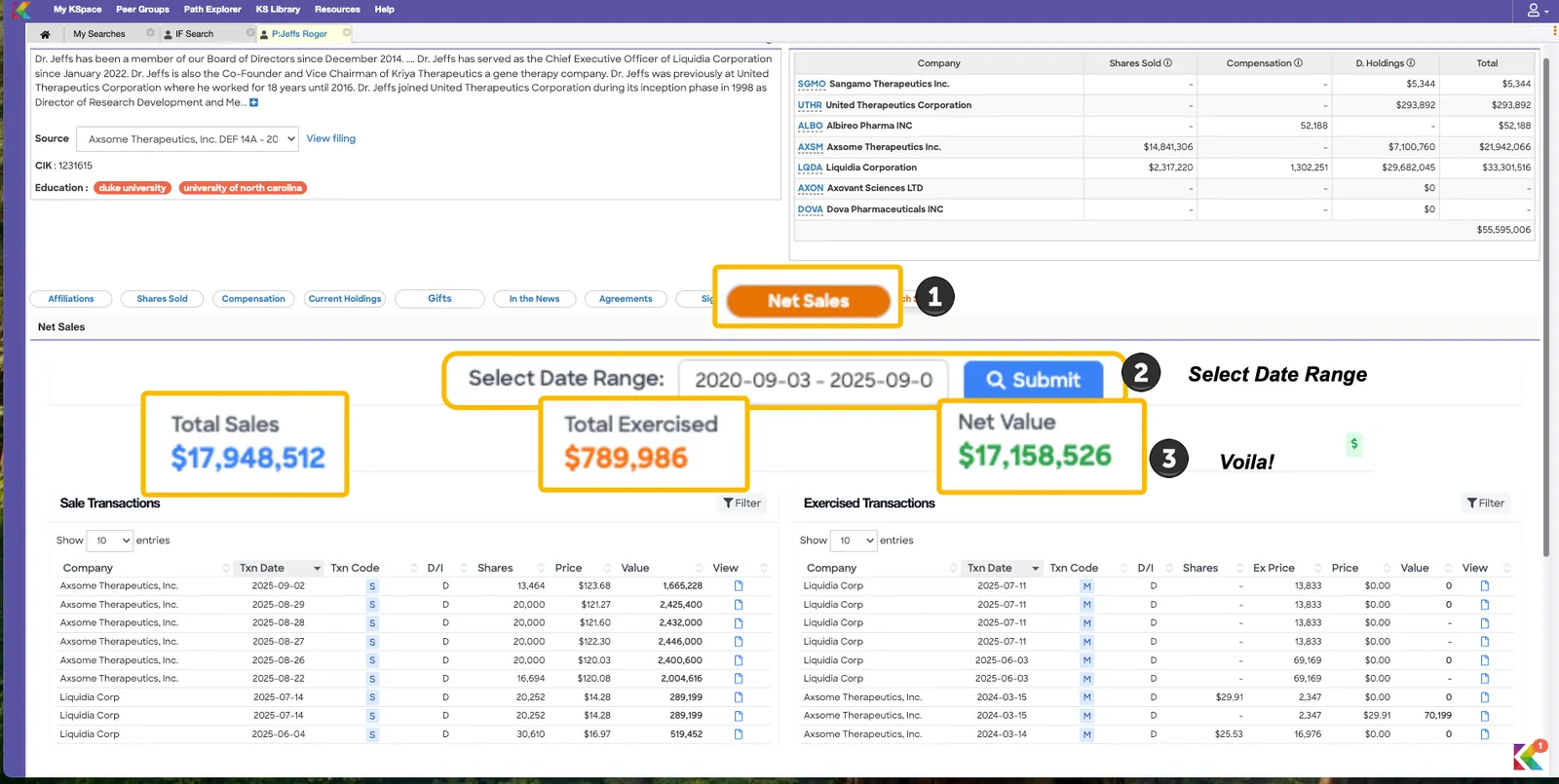Go to the home tab icon
1559x784 pixels.
[x=45, y=34]
